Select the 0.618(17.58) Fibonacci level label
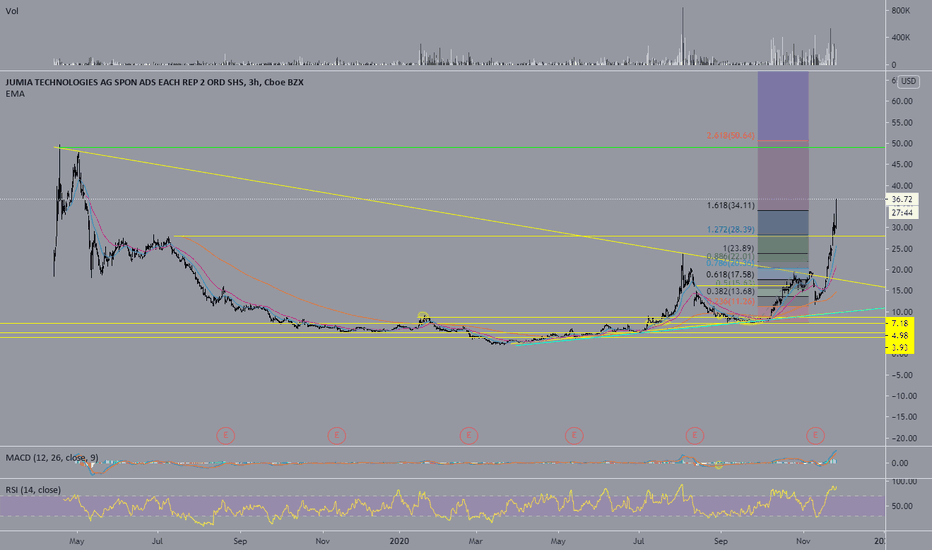The width and height of the screenshot is (932, 550). (731, 274)
